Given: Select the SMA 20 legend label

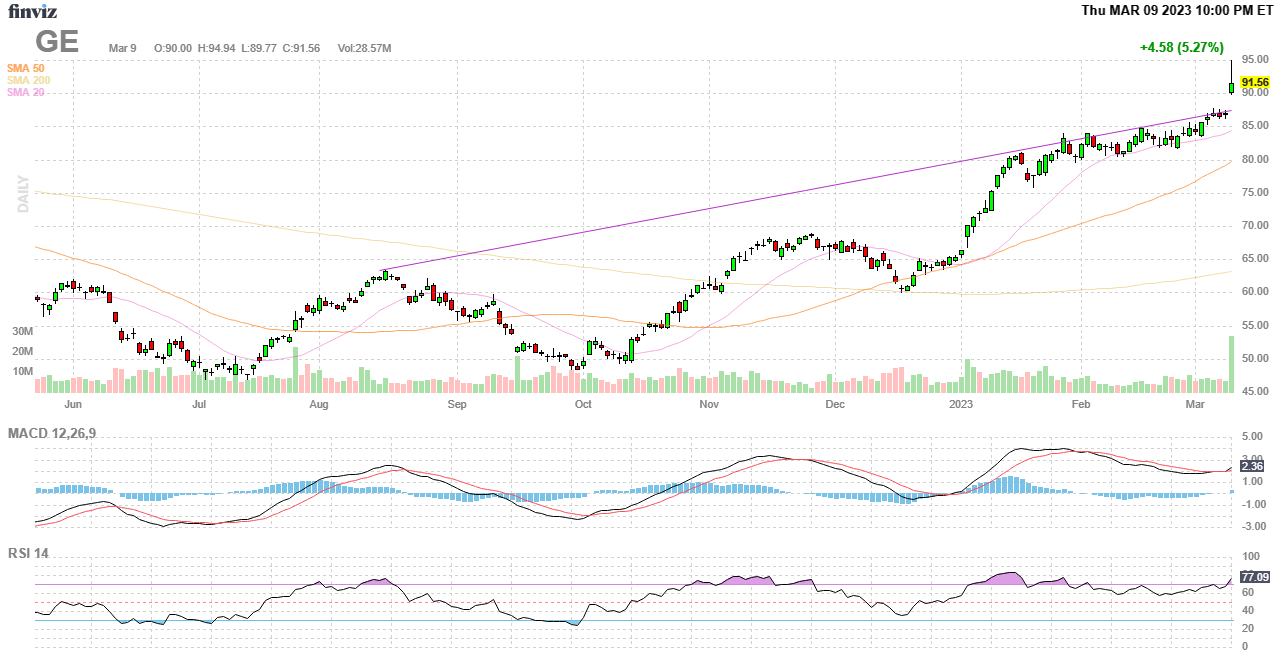Looking at the screenshot, I should 25,92.
